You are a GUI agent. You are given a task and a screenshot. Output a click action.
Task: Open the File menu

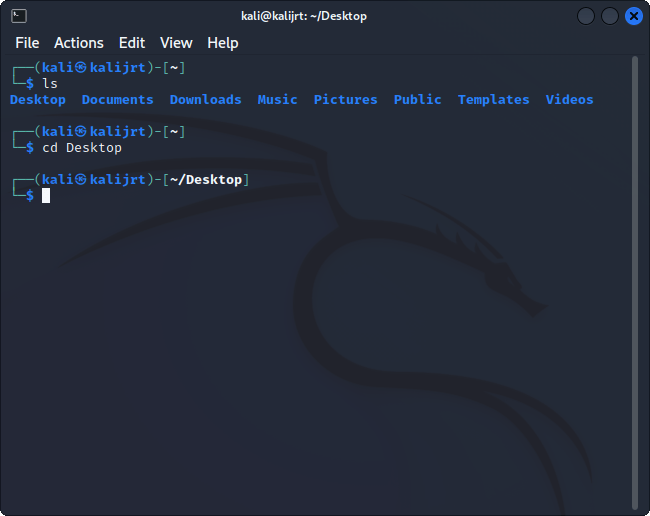[x=27, y=43]
